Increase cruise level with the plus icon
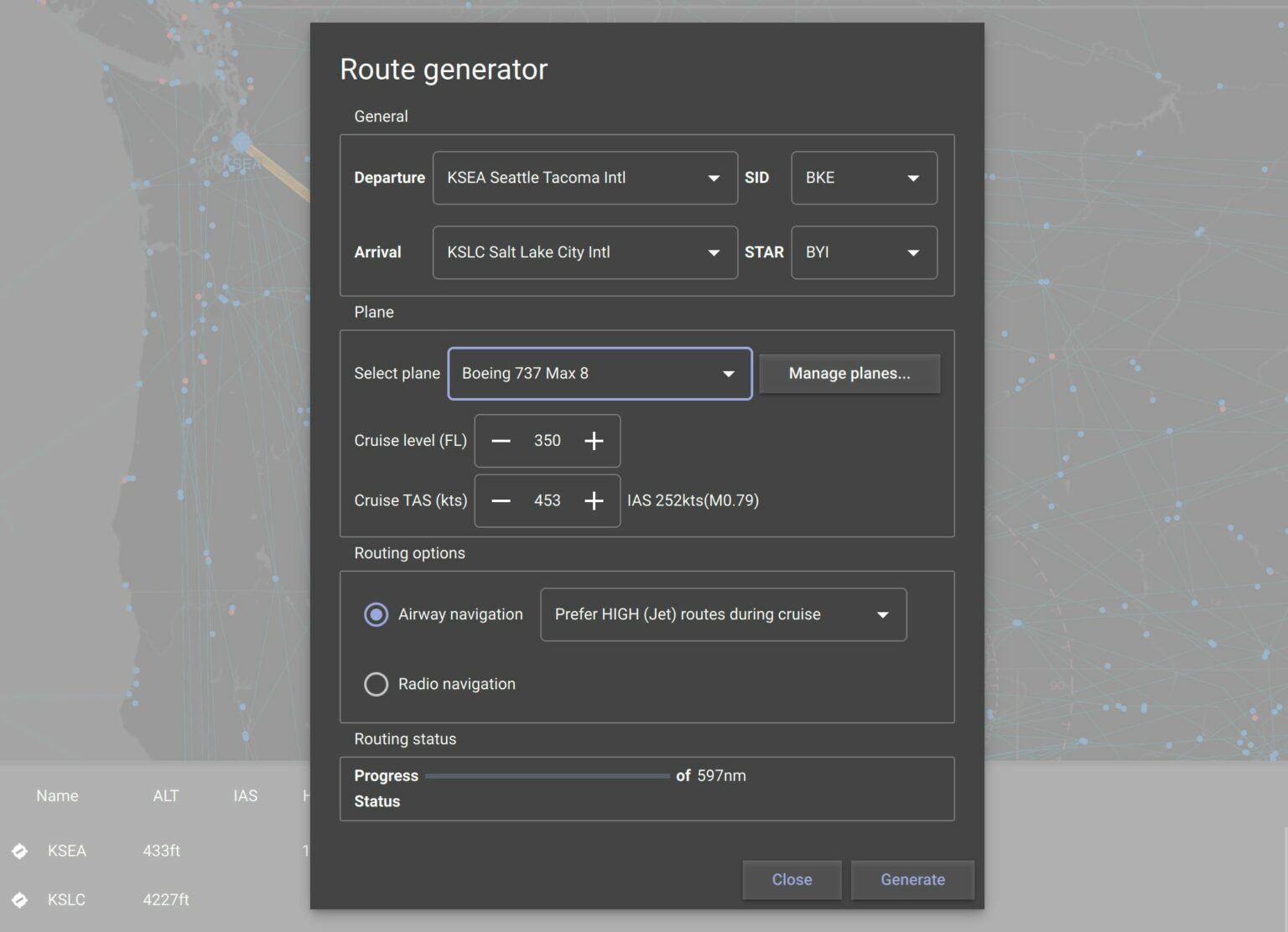The image size is (1288, 932). click(x=594, y=441)
